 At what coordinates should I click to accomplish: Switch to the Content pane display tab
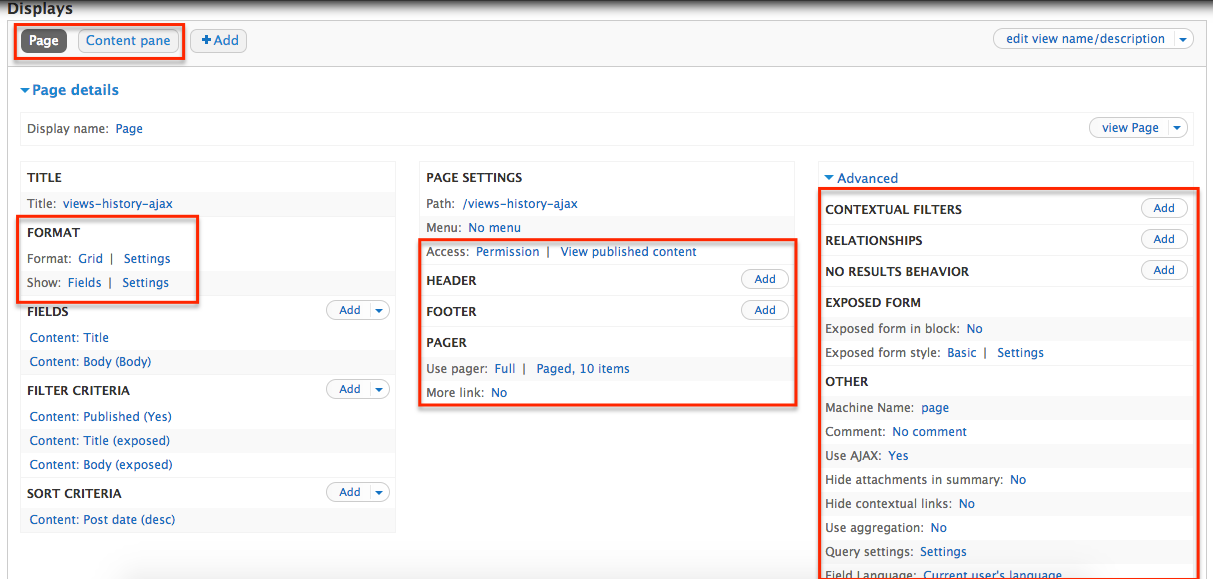[128, 40]
